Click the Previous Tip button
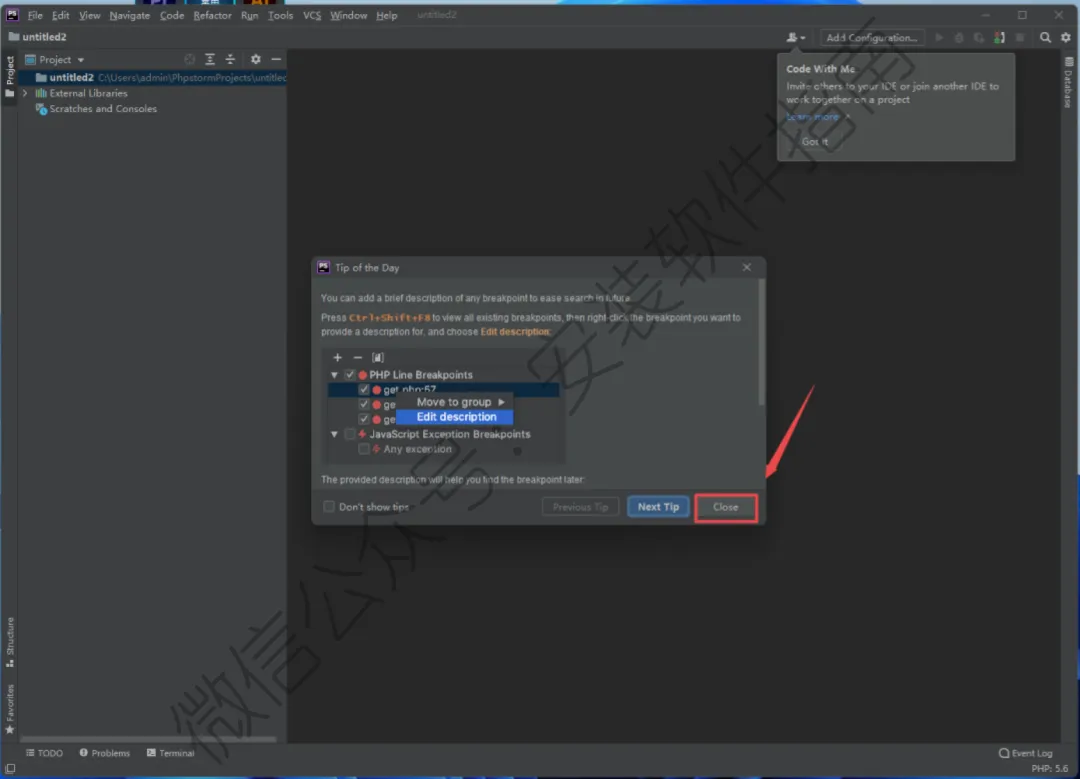The height and width of the screenshot is (779, 1080). pyautogui.click(x=581, y=507)
